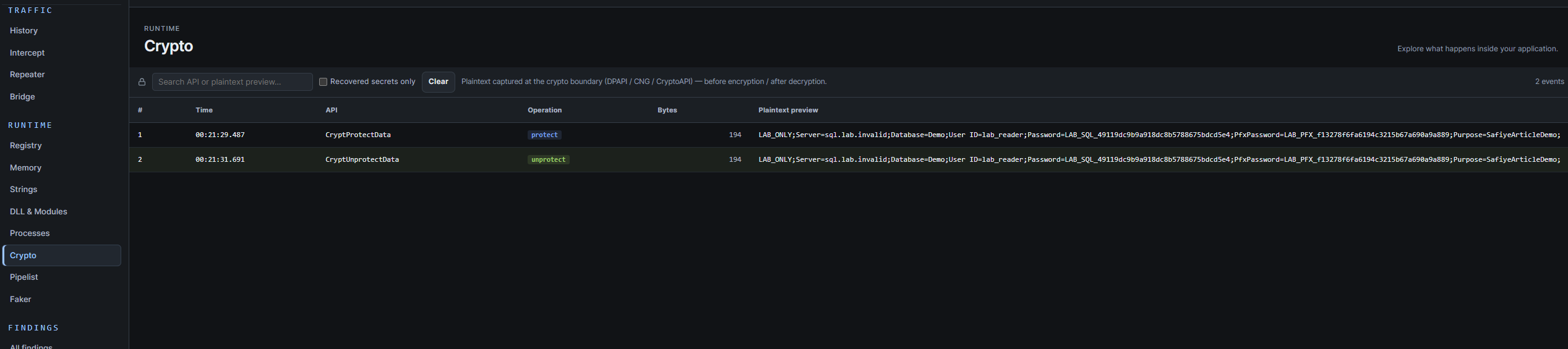Open the Bridge section

(22, 96)
